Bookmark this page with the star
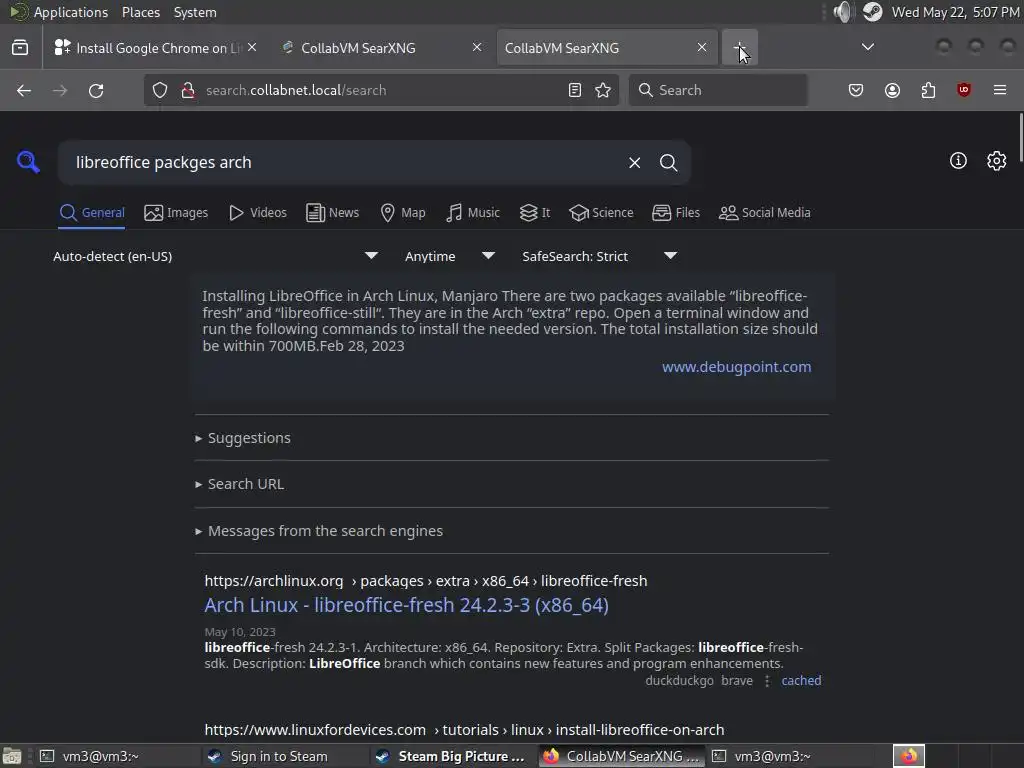This screenshot has height=768, width=1024. click(x=603, y=90)
